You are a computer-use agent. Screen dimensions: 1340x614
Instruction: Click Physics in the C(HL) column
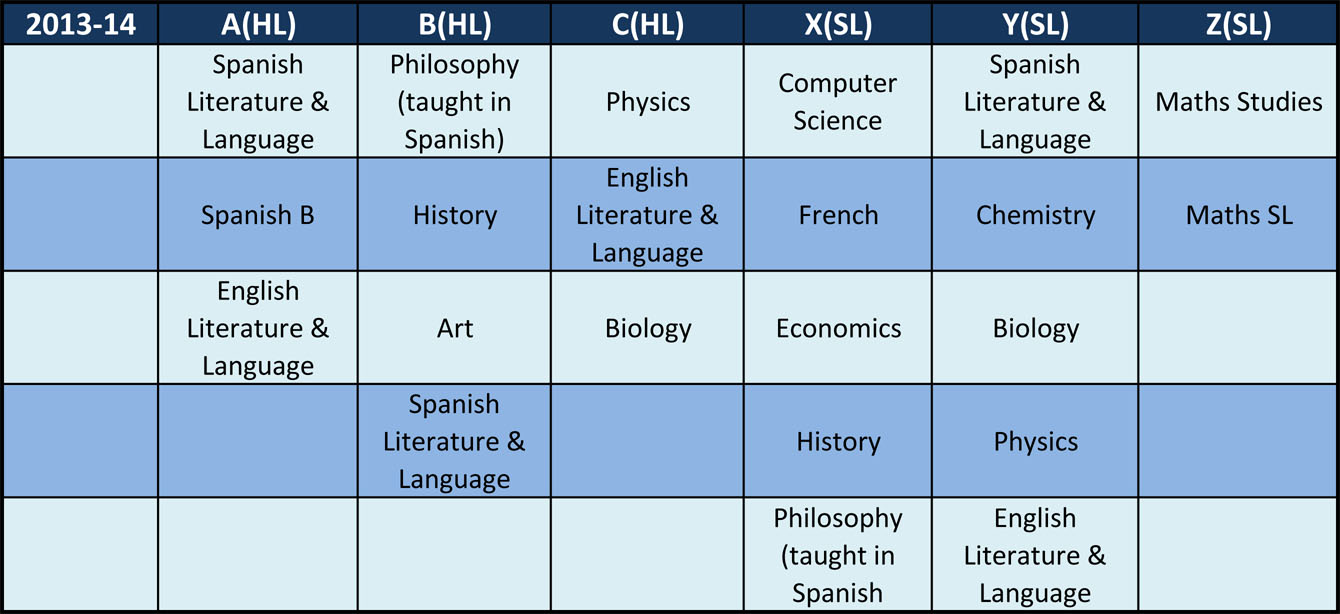[x=647, y=101]
